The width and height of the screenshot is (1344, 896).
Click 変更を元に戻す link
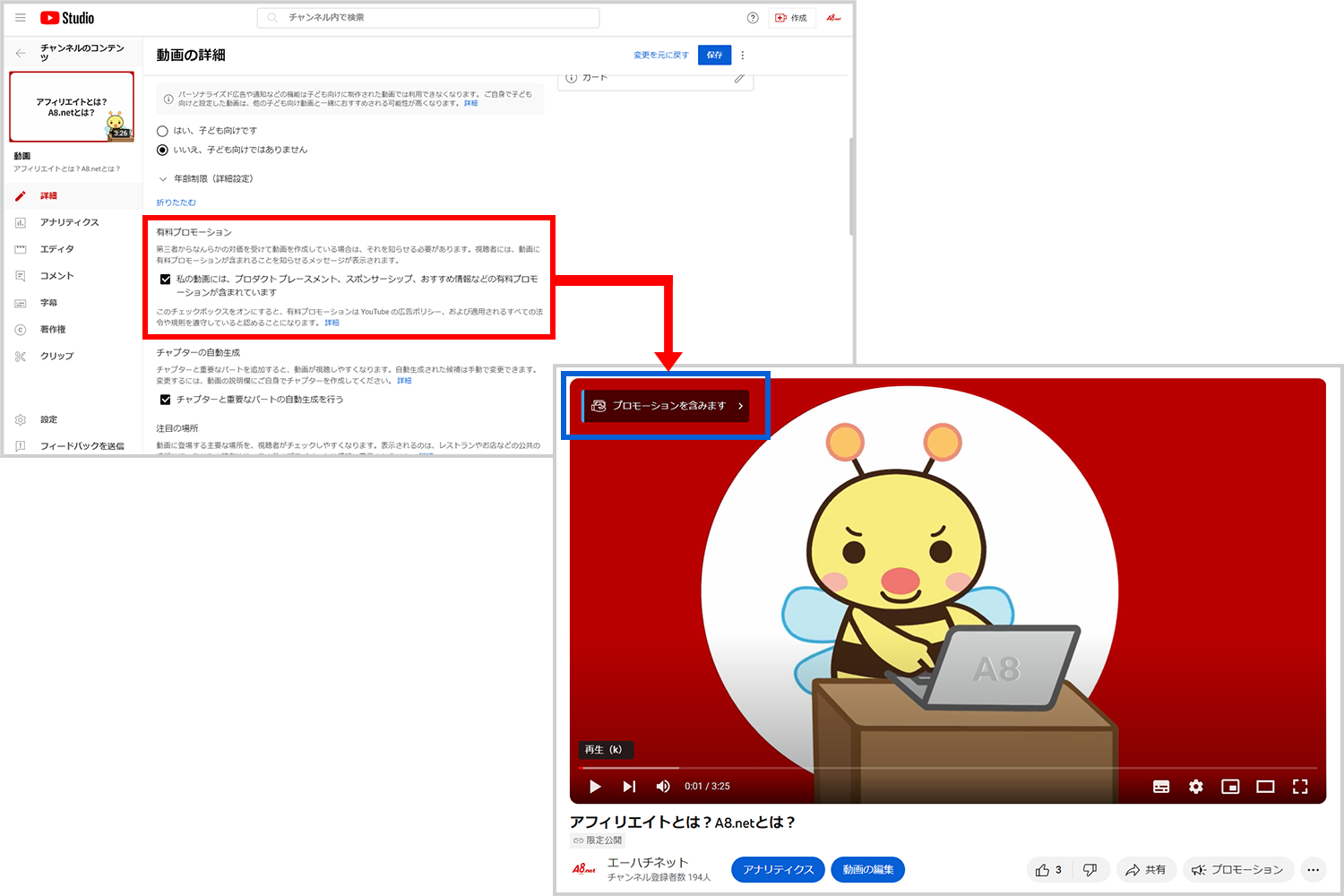(661, 56)
